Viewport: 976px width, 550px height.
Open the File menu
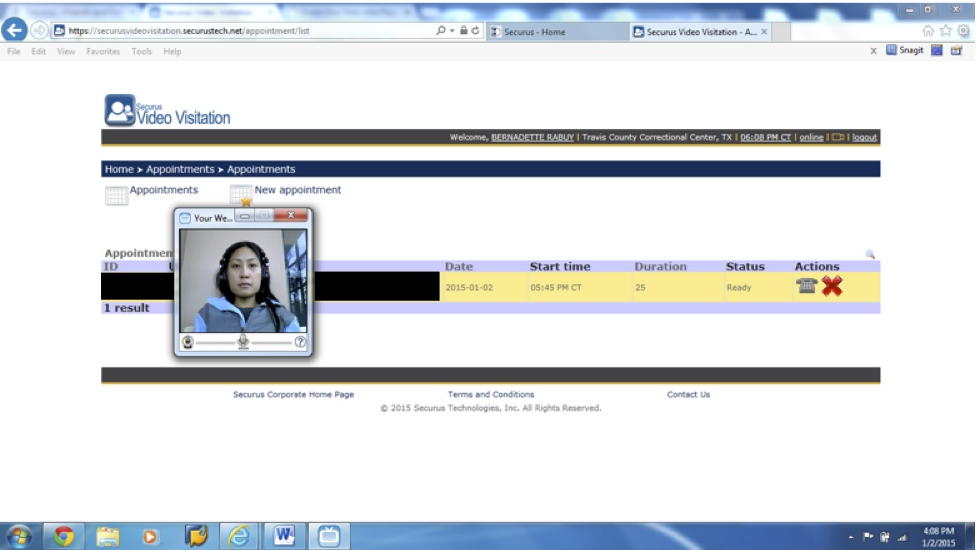pos(14,52)
